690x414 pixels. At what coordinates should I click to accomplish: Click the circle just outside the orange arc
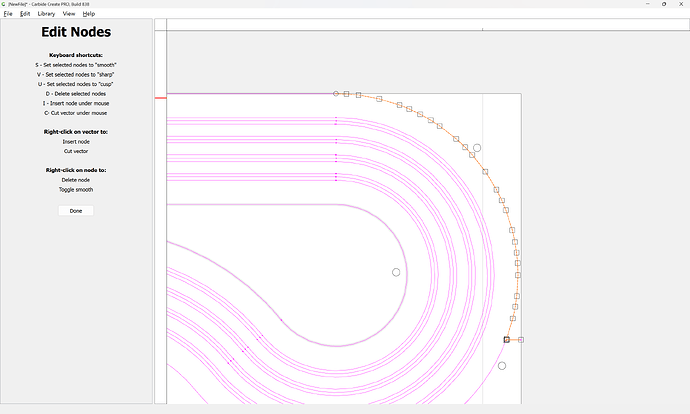pos(477,148)
